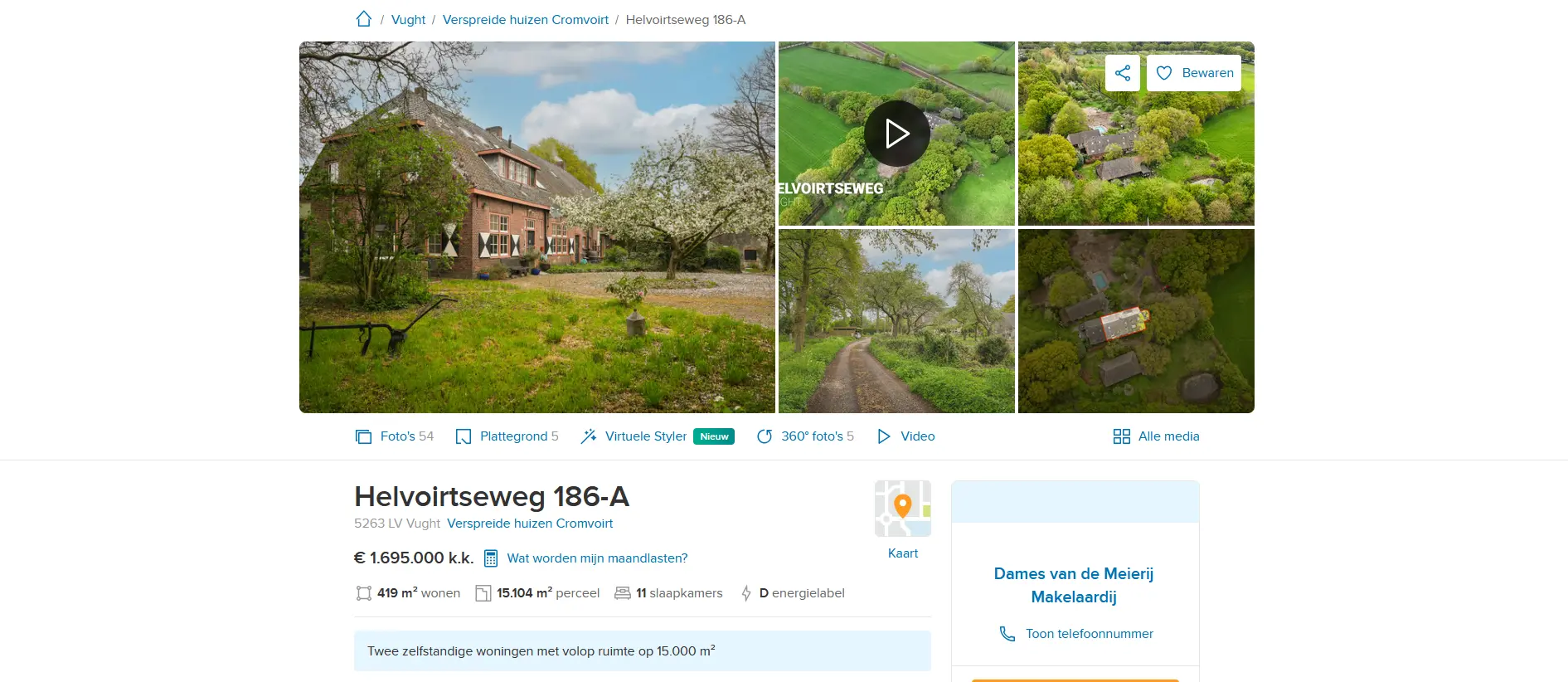The height and width of the screenshot is (682, 1568).
Task: Click the Plattegrond floor plan icon
Action: [464, 436]
